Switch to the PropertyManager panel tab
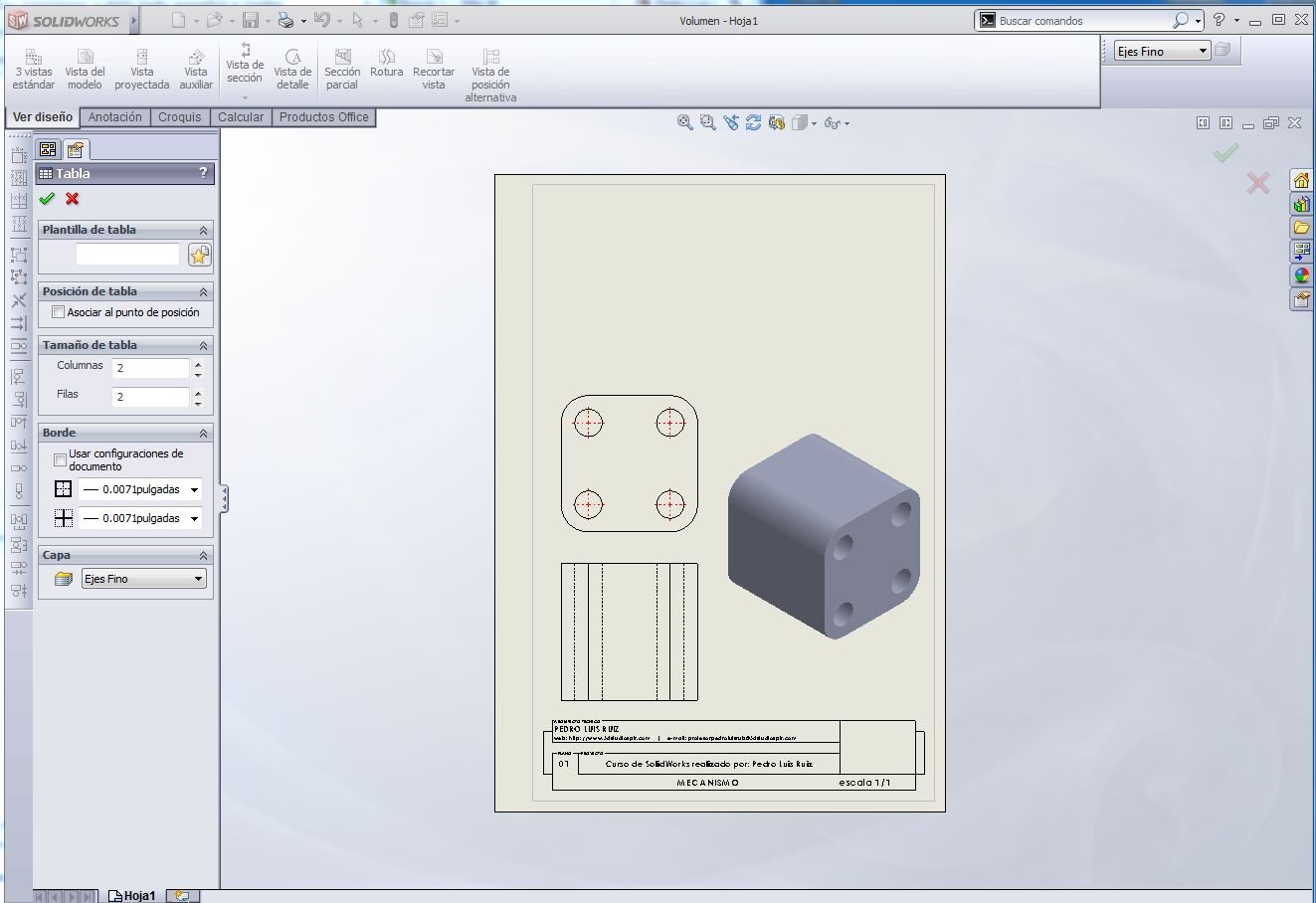This screenshot has height=903, width=1316. 75,149
